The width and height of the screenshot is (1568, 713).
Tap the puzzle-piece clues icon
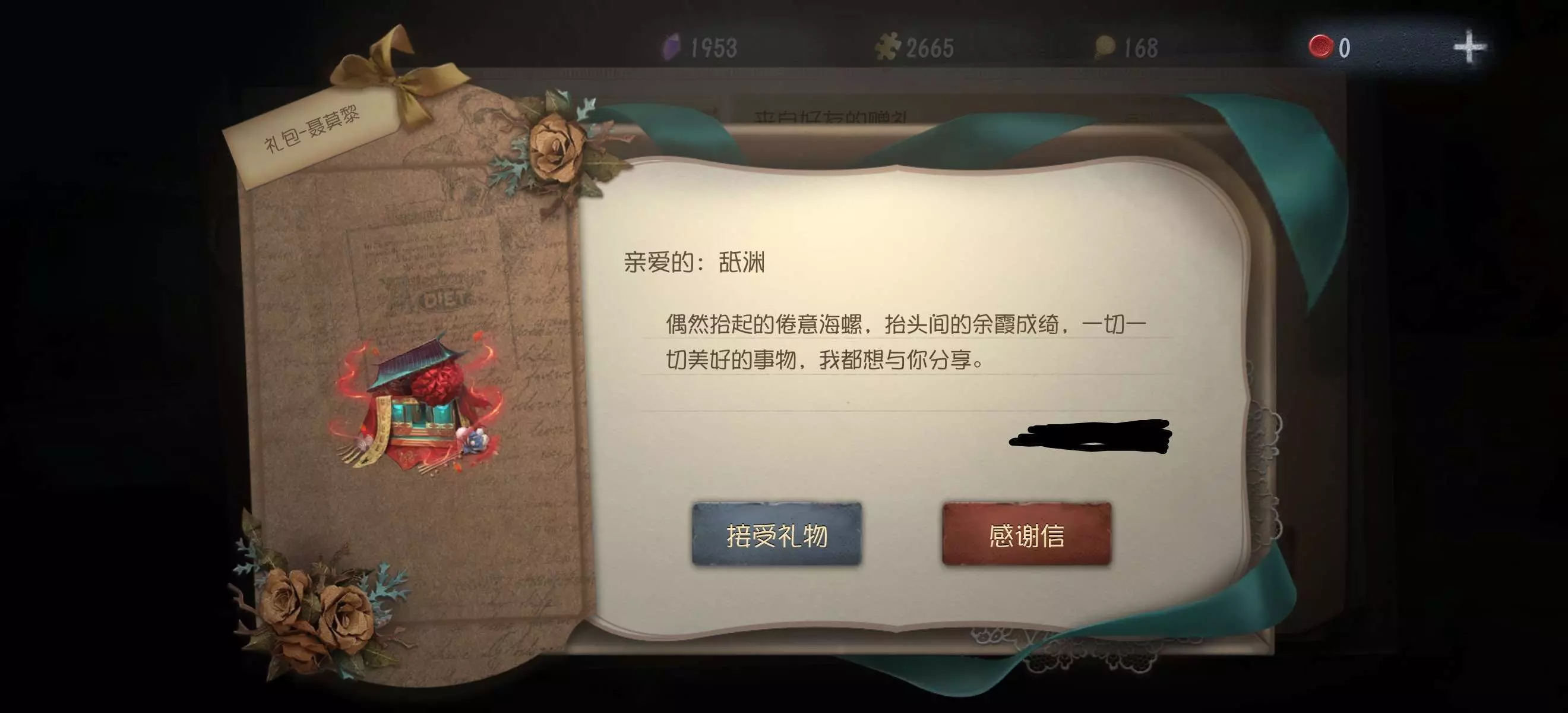click(887, 46)
